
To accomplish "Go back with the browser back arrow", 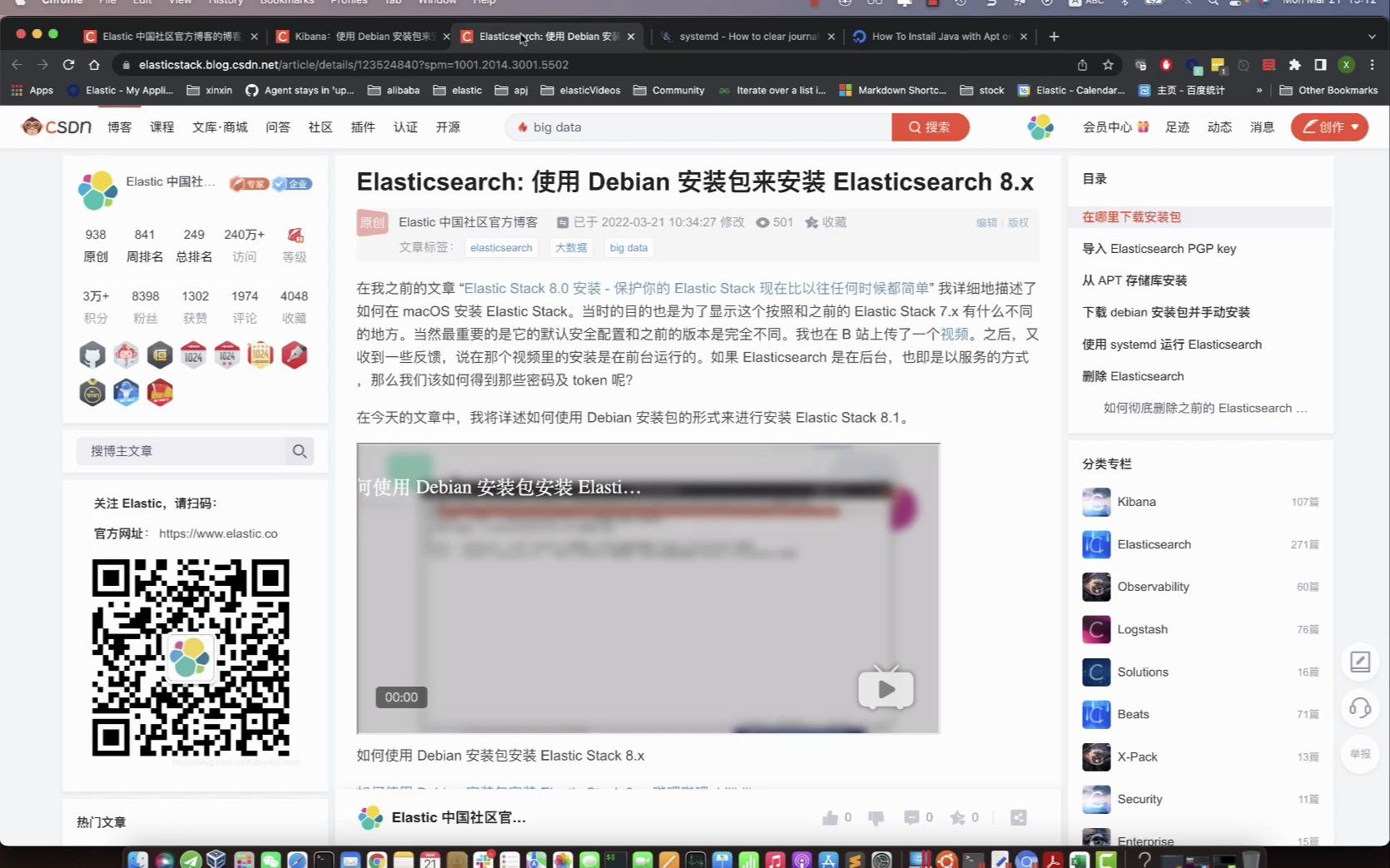I will point(17,65).
